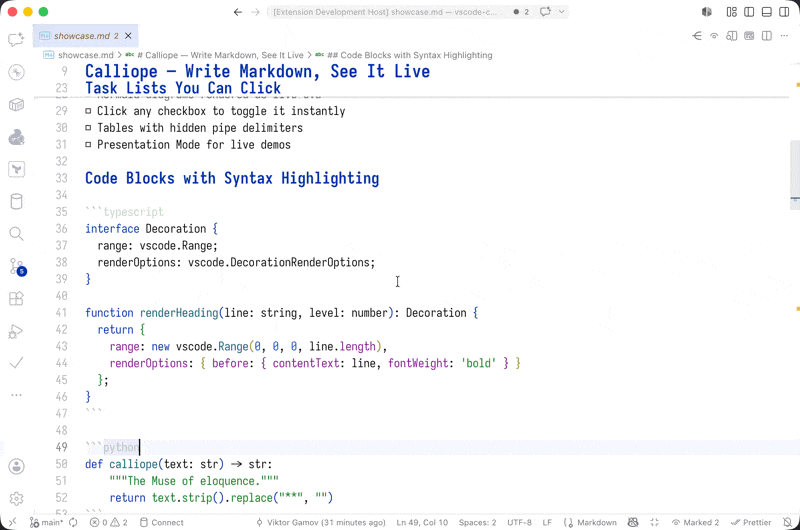Click sticky heading 'Calliope — Write Markdown, See It Live'

coord(258,71)
